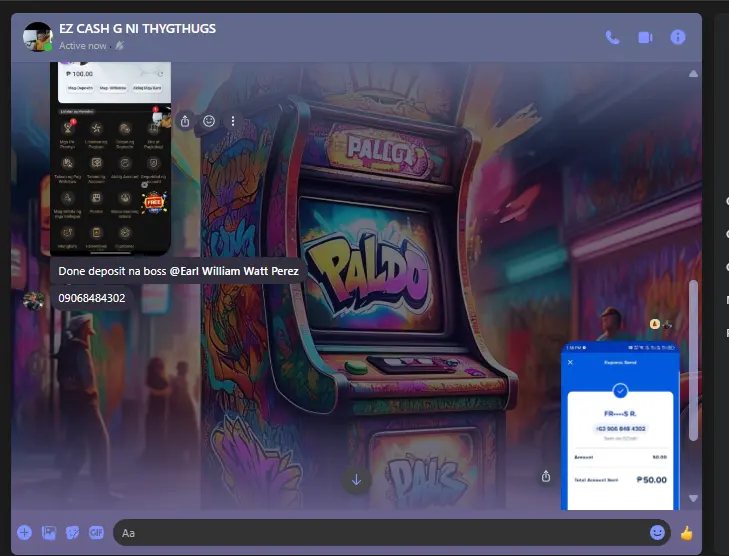The image size is (729, 556).
Task: Open the sender avatar beside 09068484302
Action: tap(33, 301)
